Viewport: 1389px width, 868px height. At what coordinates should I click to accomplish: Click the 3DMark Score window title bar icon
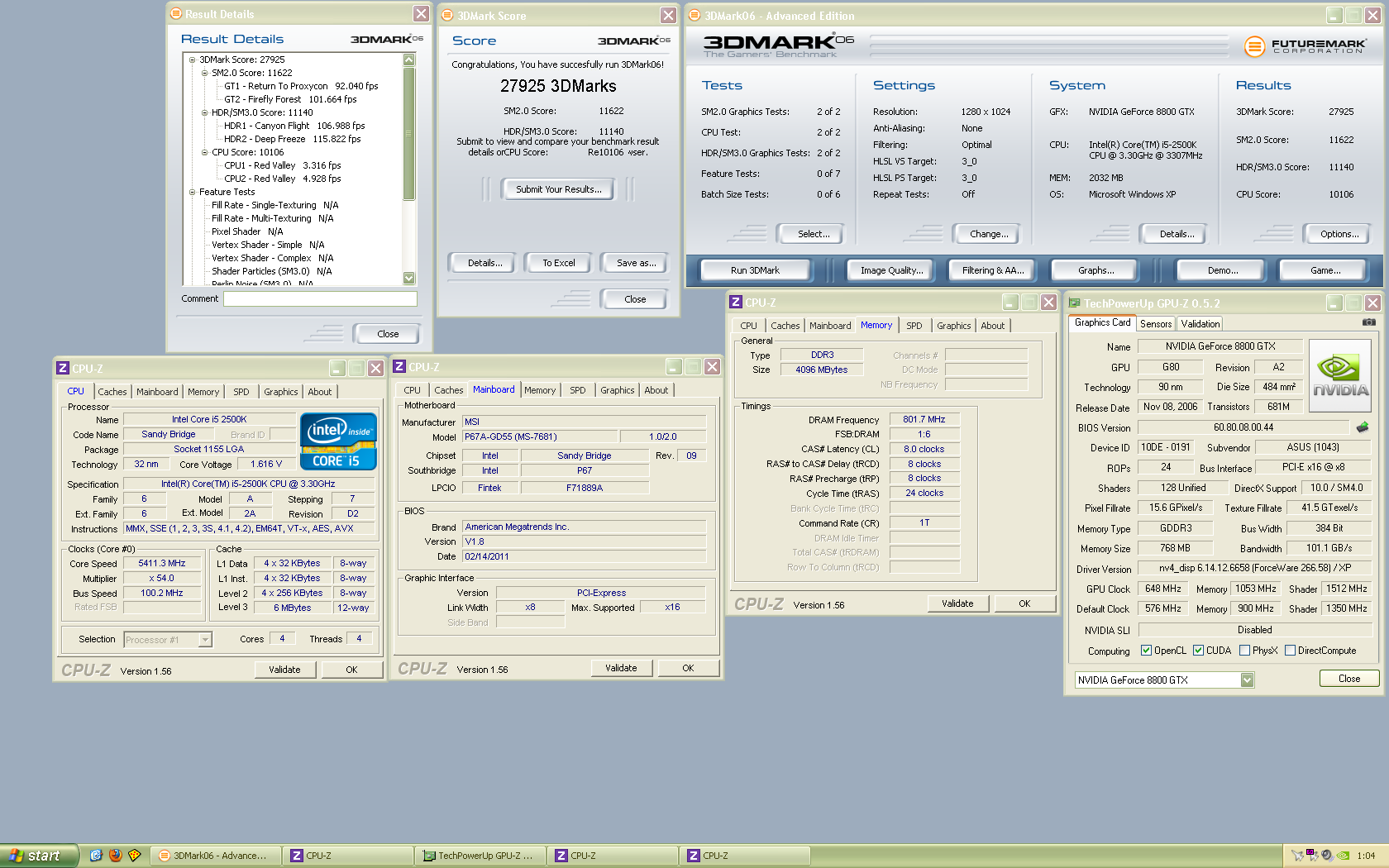pyautogui.click(x=447, y=15)
